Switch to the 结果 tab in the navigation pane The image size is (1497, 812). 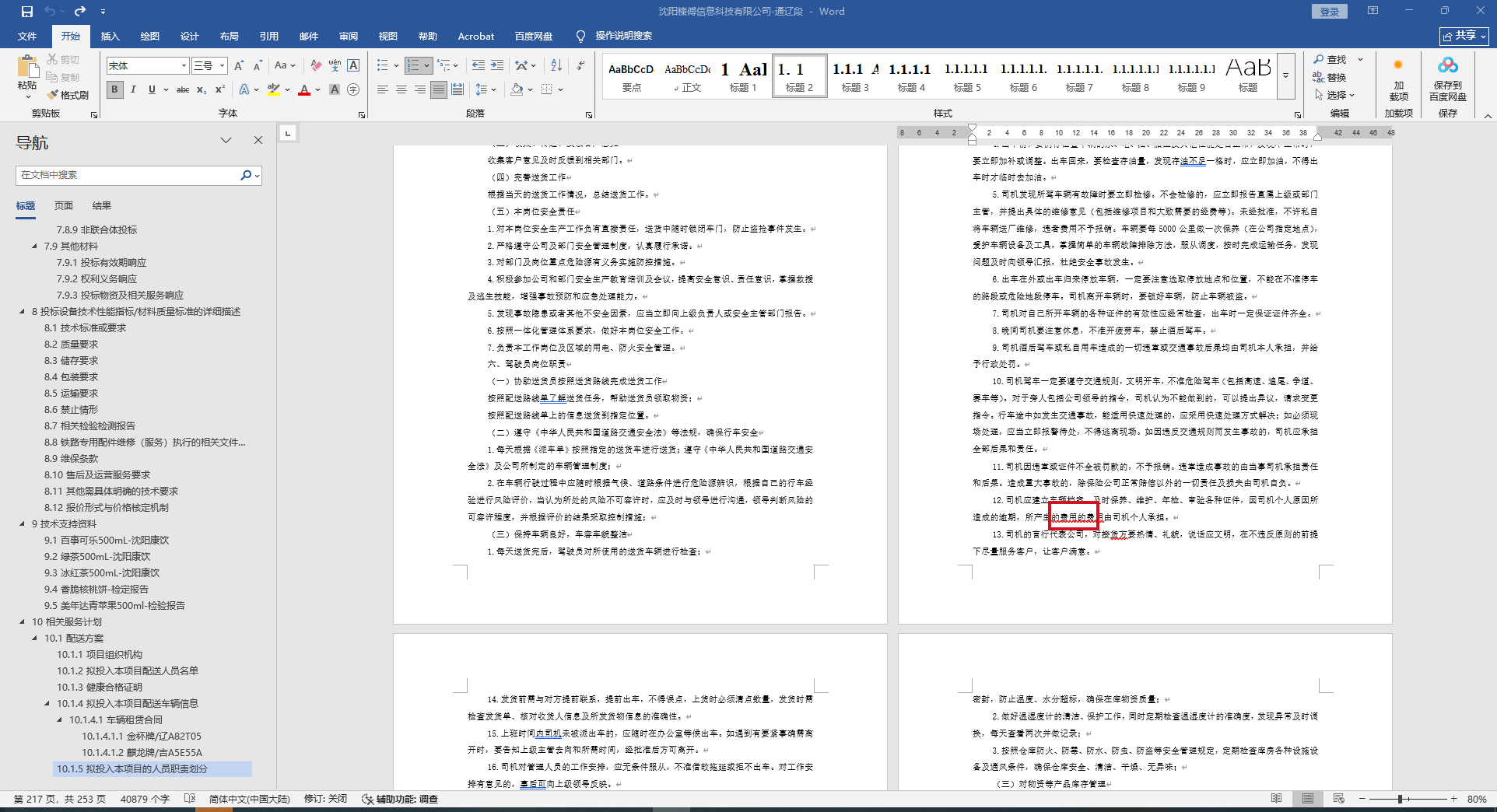(102, 206)
